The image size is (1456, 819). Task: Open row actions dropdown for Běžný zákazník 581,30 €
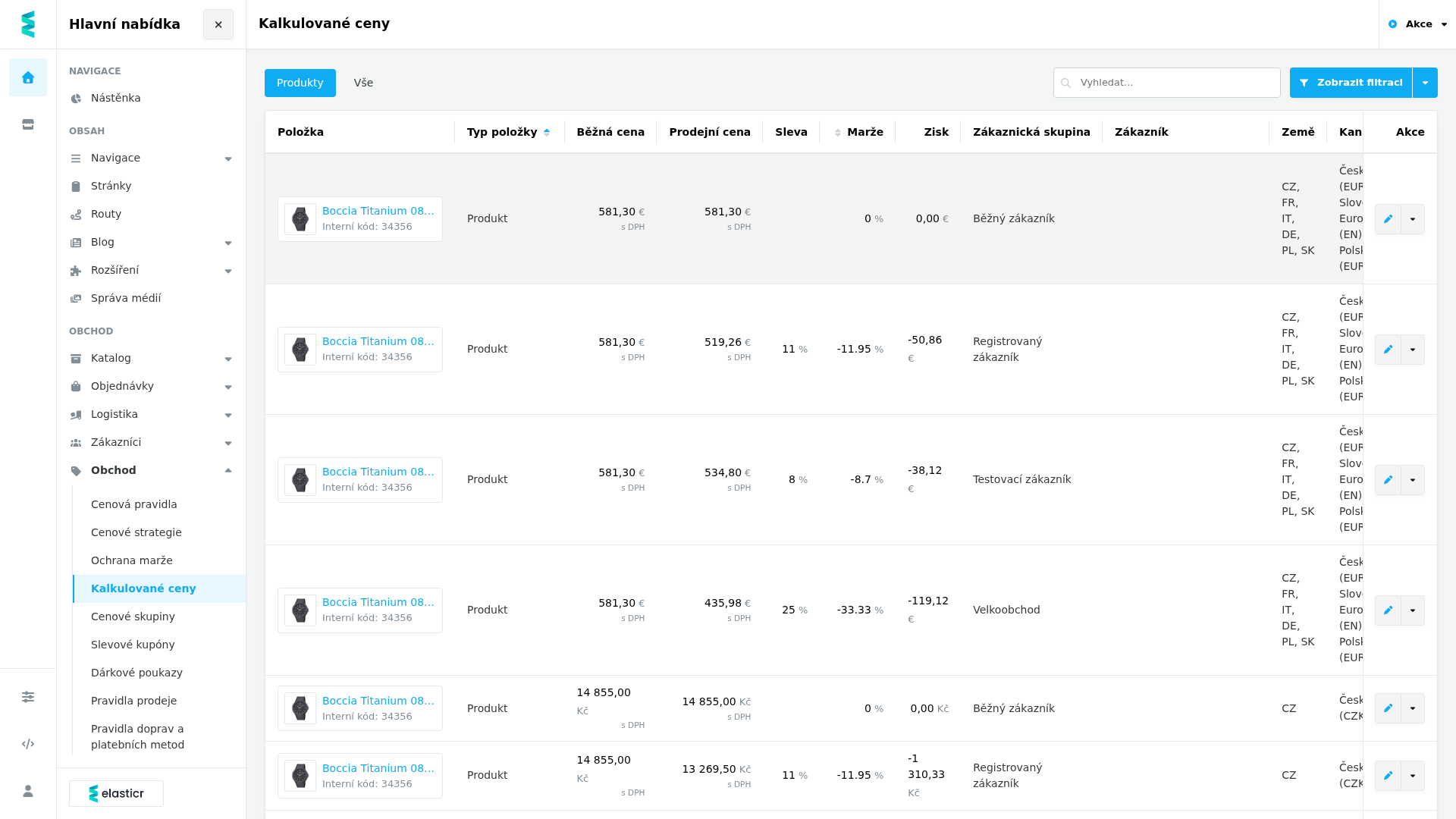(x=1413, y=219)
